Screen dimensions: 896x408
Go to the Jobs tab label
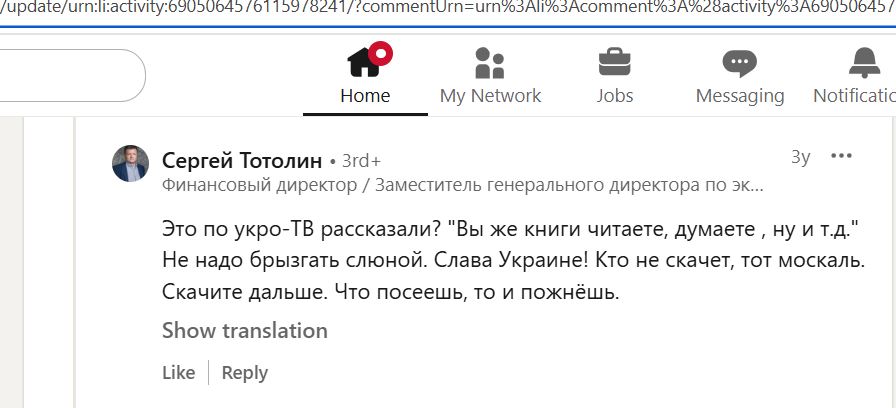tap(615, 95)
